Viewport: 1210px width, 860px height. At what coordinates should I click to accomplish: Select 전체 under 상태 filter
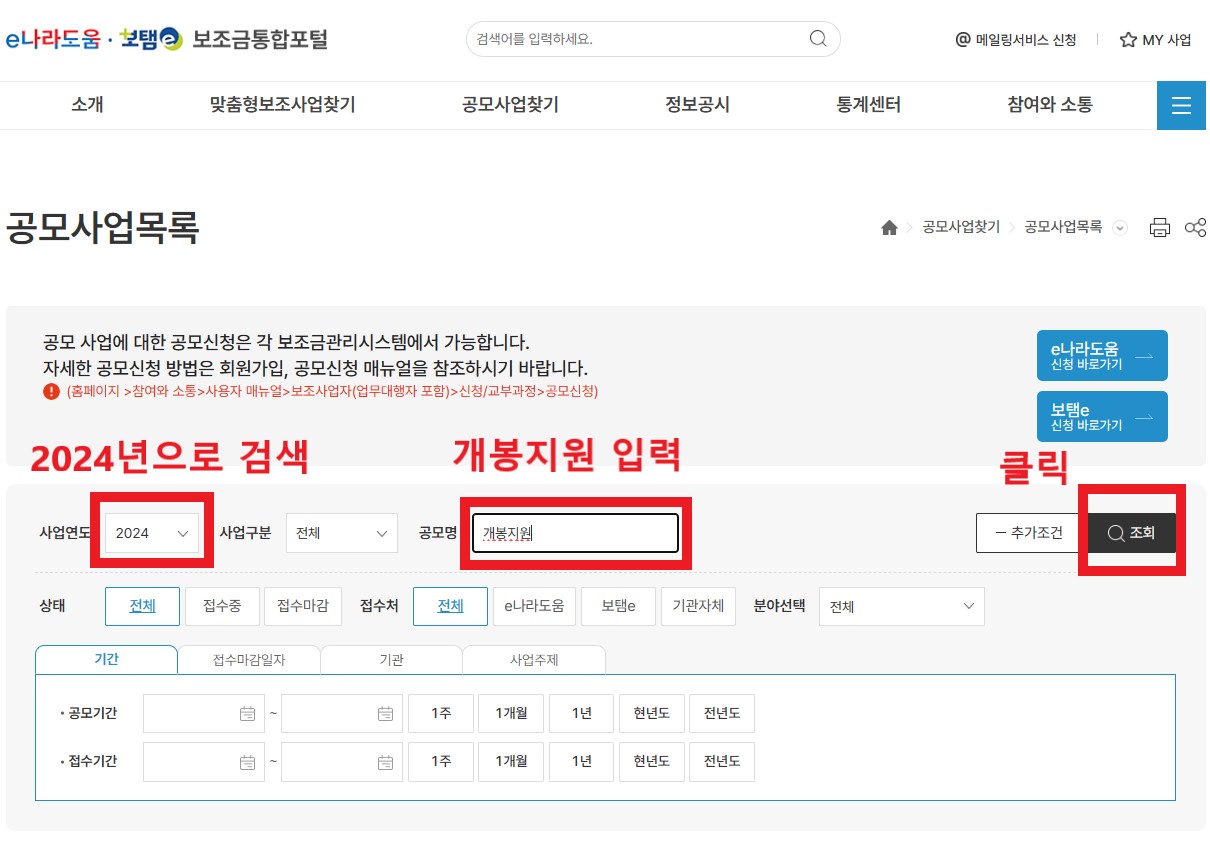[142, 606]
